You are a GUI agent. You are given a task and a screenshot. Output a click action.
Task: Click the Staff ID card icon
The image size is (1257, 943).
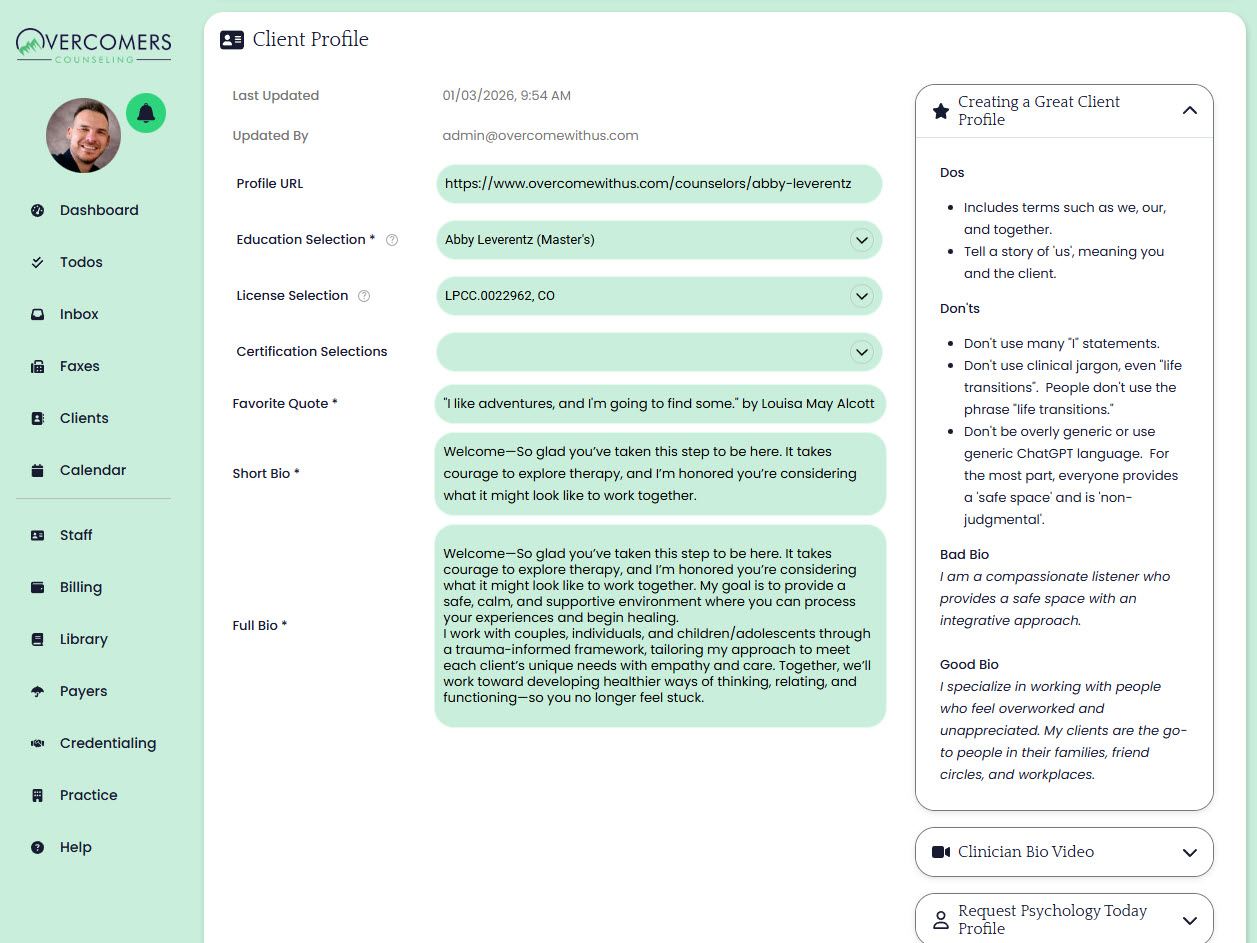coord(38,535)
